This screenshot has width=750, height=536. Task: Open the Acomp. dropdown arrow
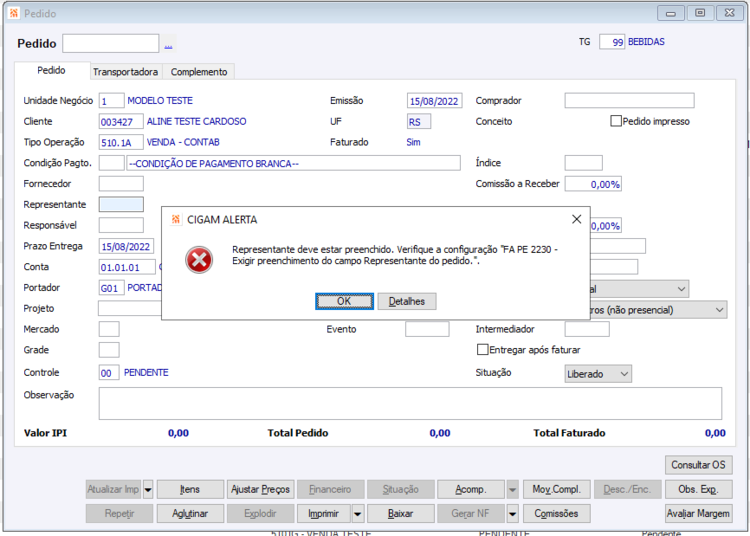point(512,489)
